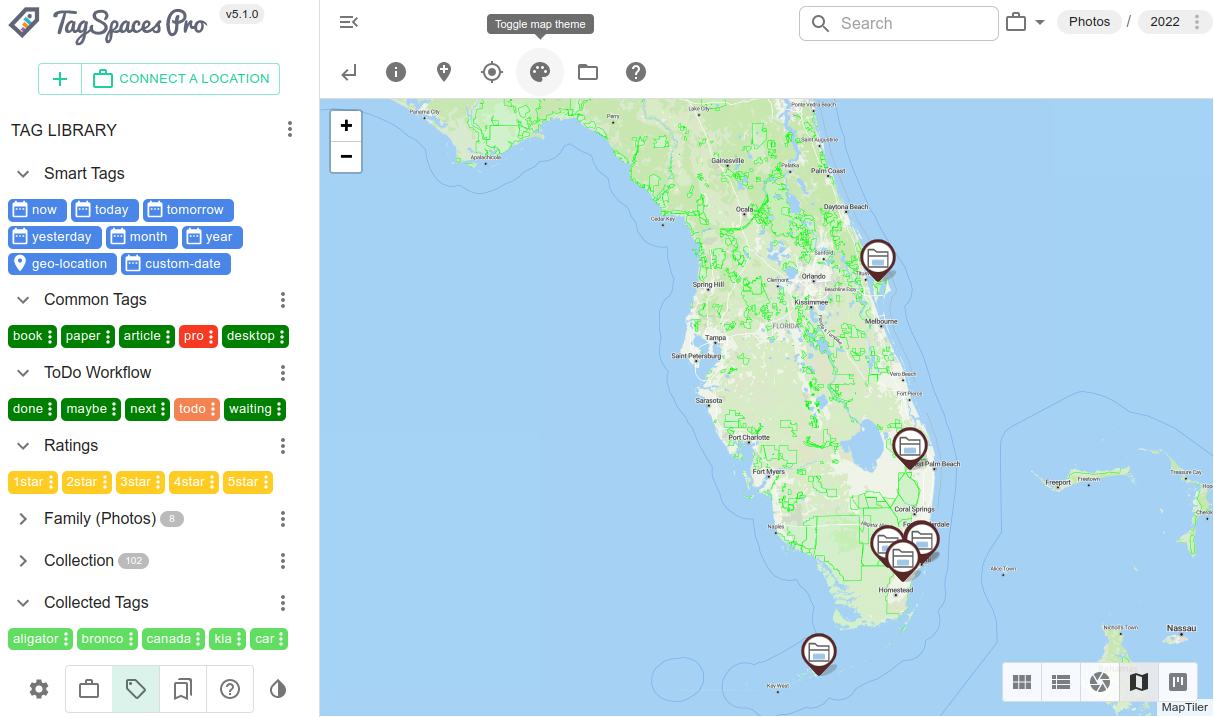Viewport: 1214px width, 717px height.
Task: Open ToDo Workflow group options menu
Action: pyautogui.click(x=283, y=373)
